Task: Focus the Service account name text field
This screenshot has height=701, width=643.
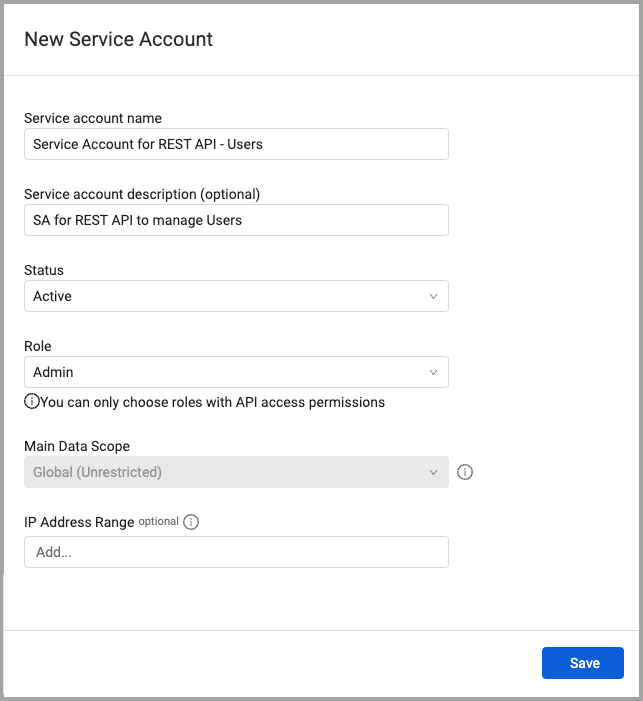Action: coord(236,144)
